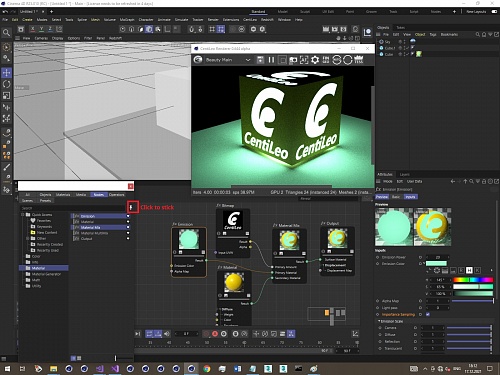The height and width of the screenshot is (375, 500).
Task: Toggle the snap enable icon in top toolbar
Action: tap(191, 29)
